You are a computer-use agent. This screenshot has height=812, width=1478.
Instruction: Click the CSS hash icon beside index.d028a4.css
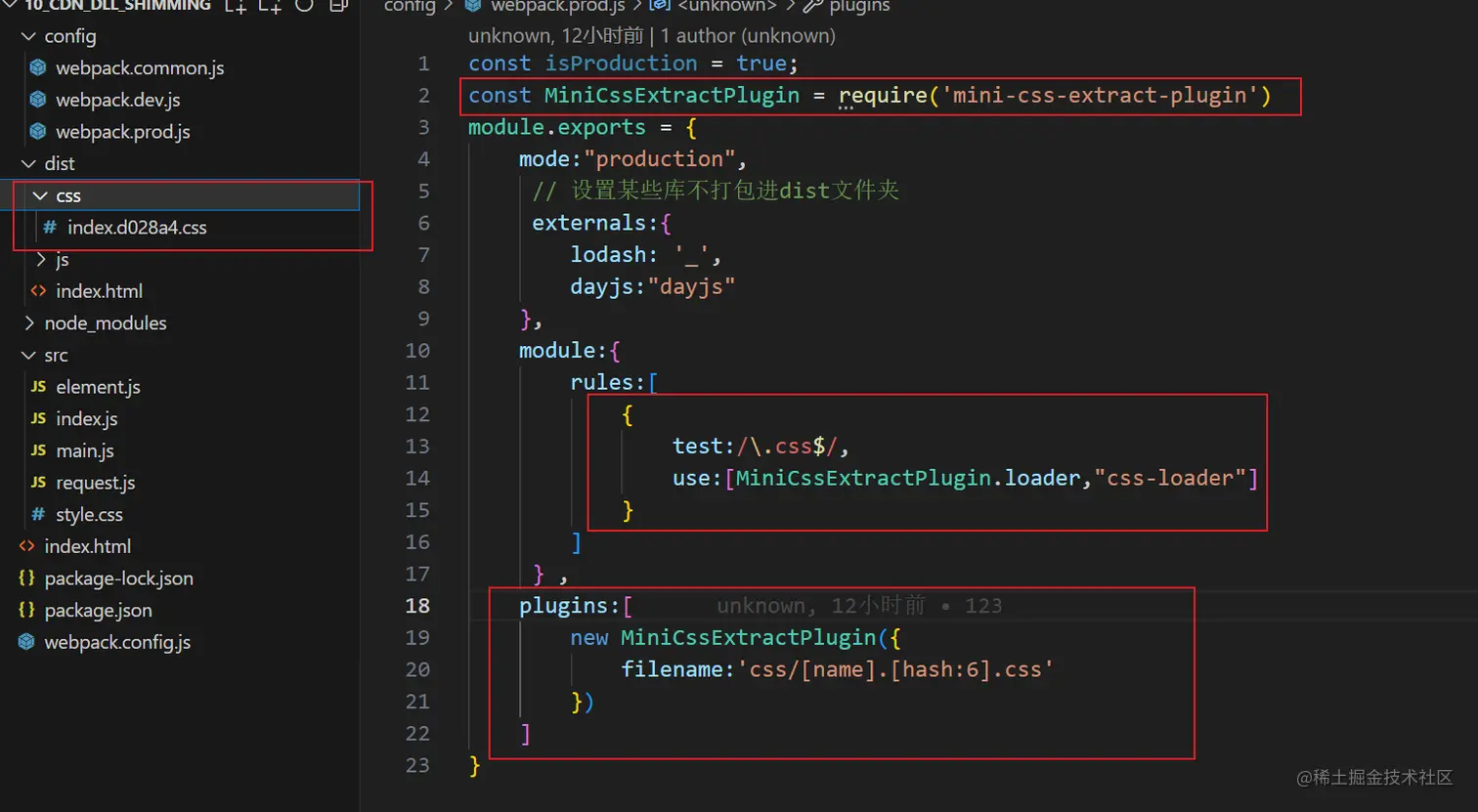pyautogui.click(x=50, y=227)
